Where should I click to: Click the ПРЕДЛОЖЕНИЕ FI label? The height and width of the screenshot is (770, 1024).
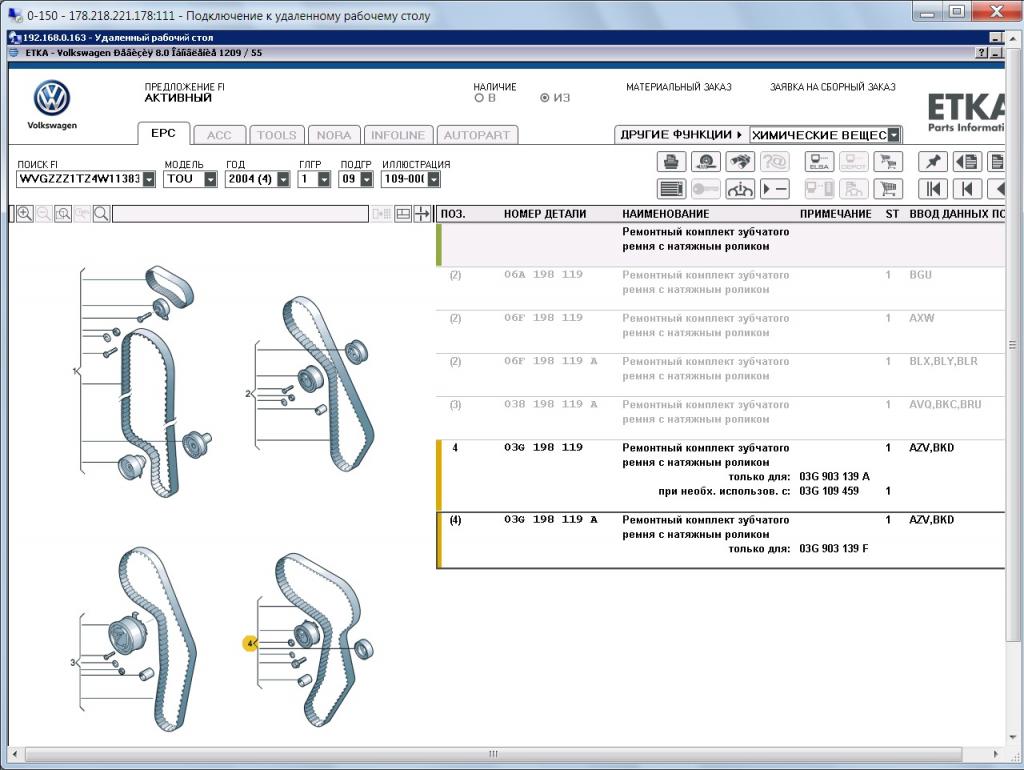click(x=185, y=87)
